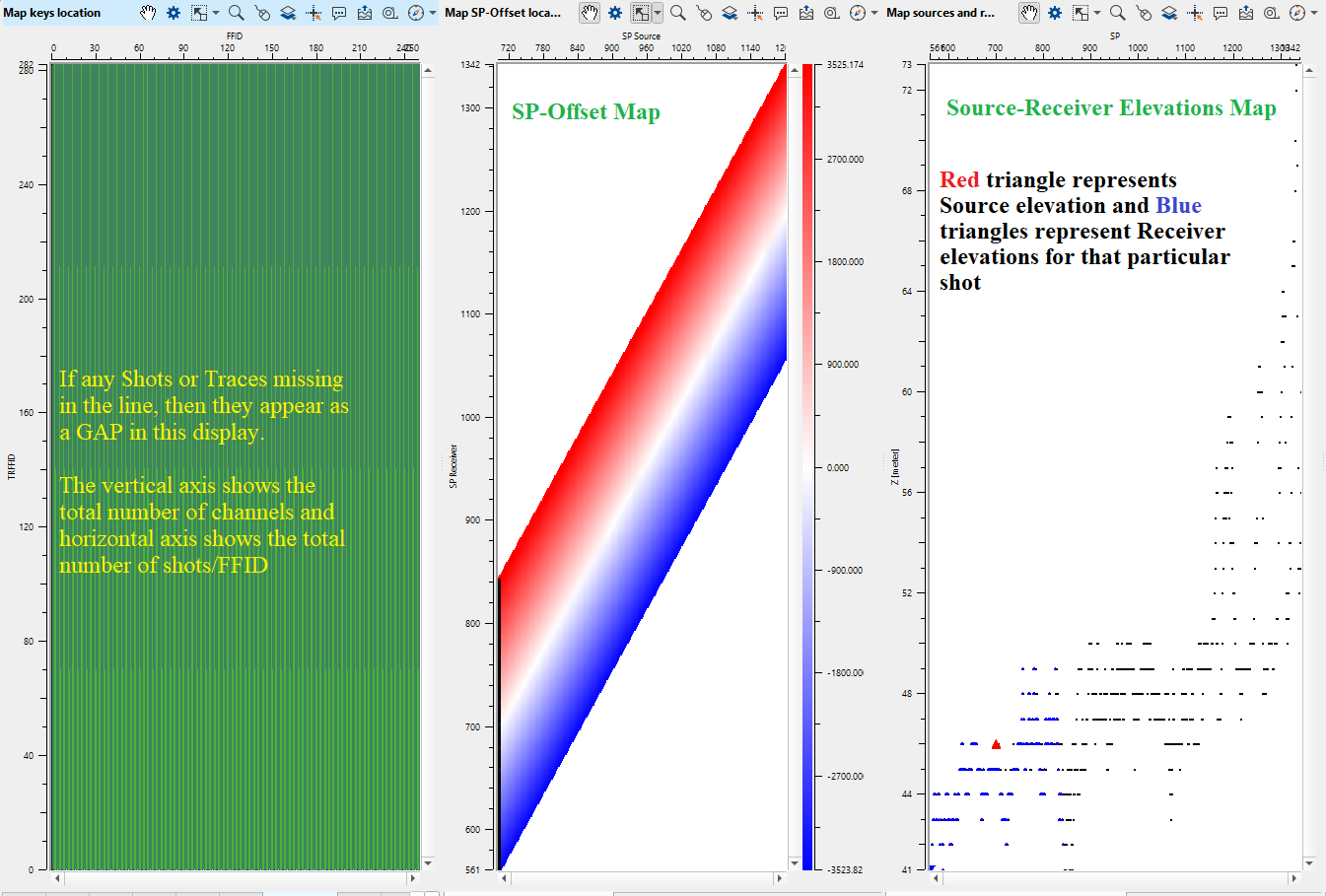
Task: Export image from Map keys location panel
Action: tap(365, 13)
